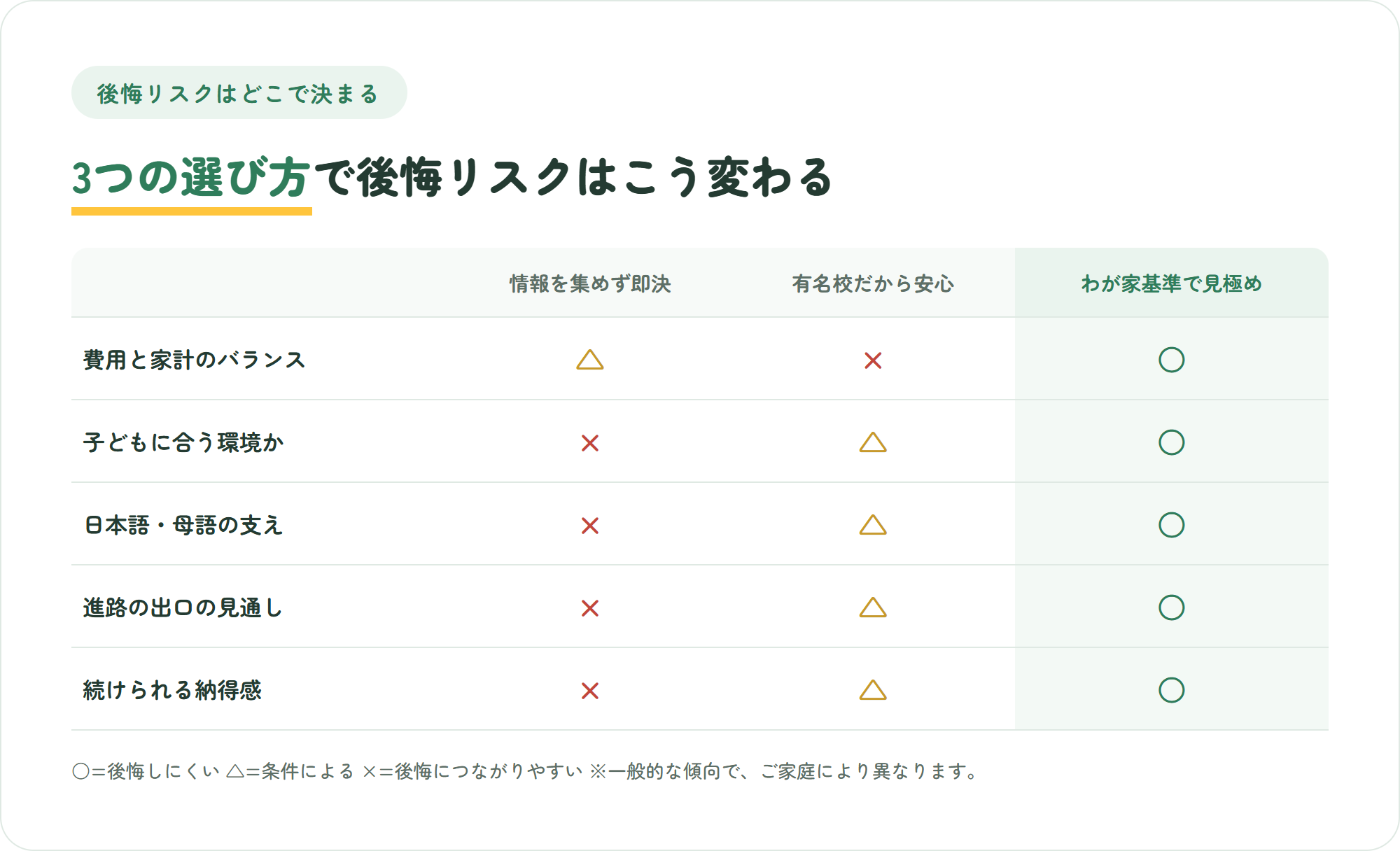Click the red cross under 有名校だから安心 for 費用と家計のバランス
1400x851 pixels.
coord(873,360)
